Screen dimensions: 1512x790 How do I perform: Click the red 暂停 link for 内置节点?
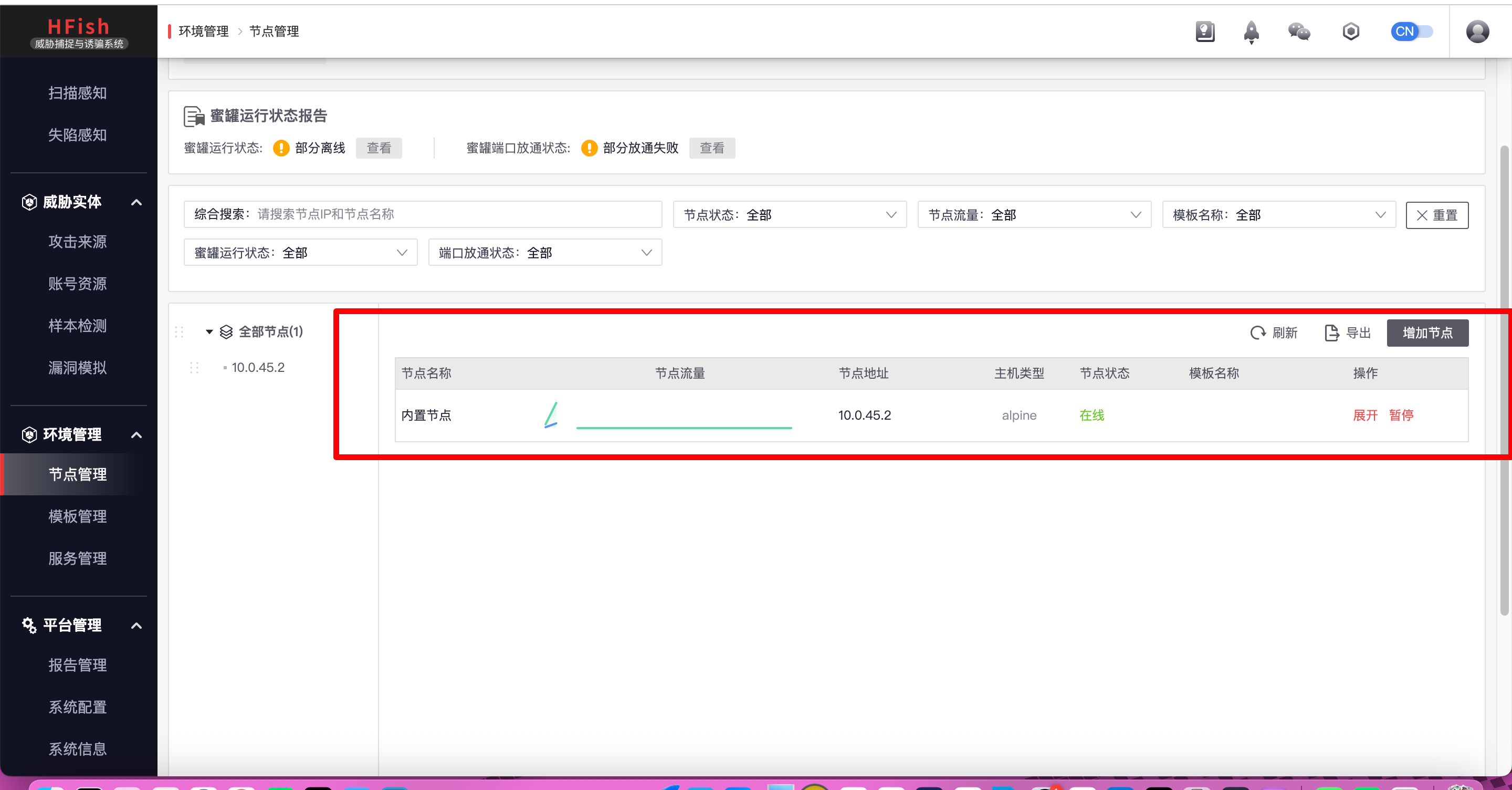(x=1401, y=415)
